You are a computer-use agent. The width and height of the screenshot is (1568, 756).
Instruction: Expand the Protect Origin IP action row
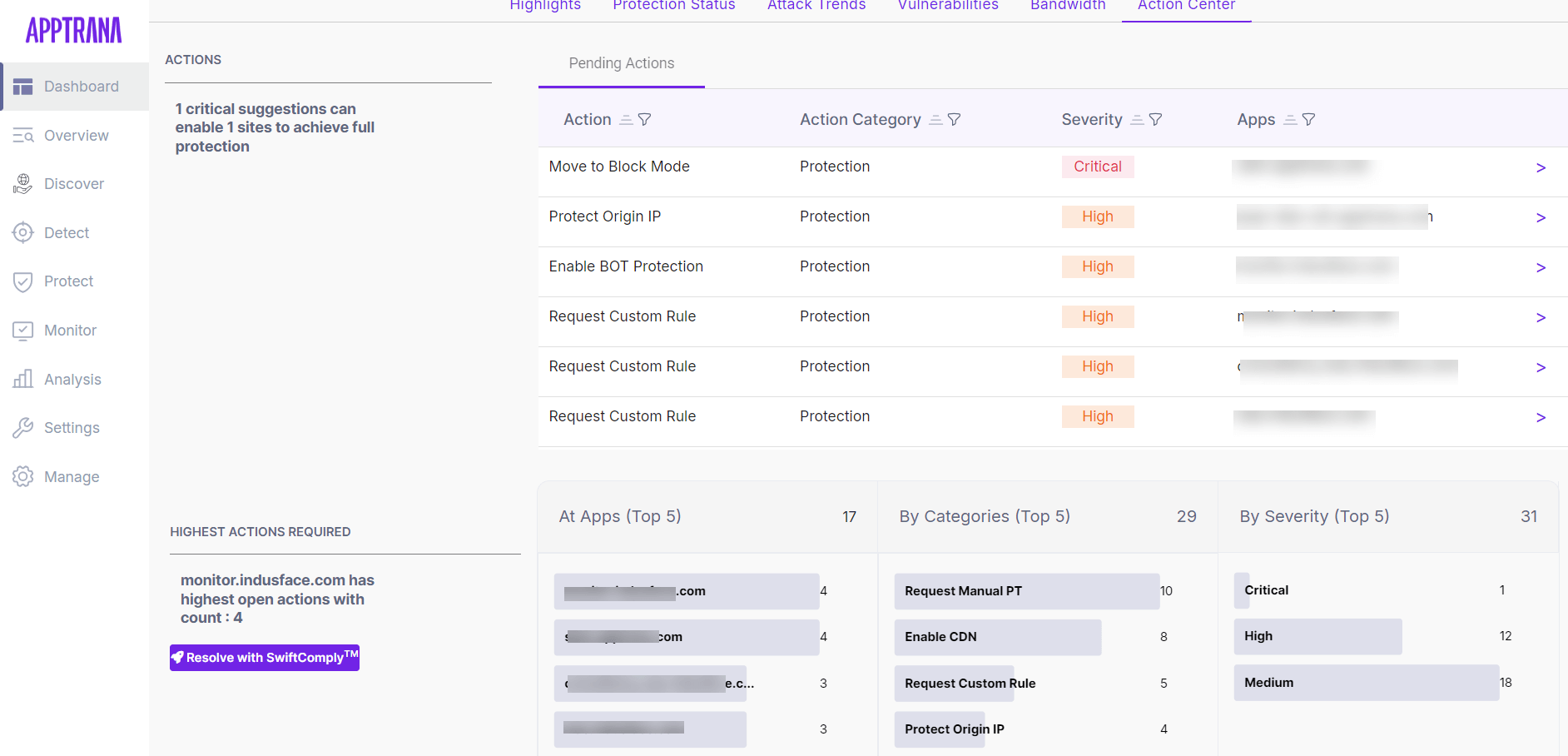click(x=1541, y=217)
